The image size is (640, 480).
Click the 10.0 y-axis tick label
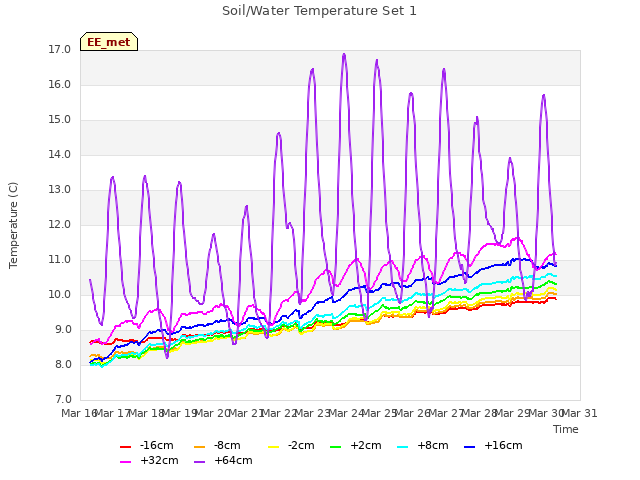[60, 295]
